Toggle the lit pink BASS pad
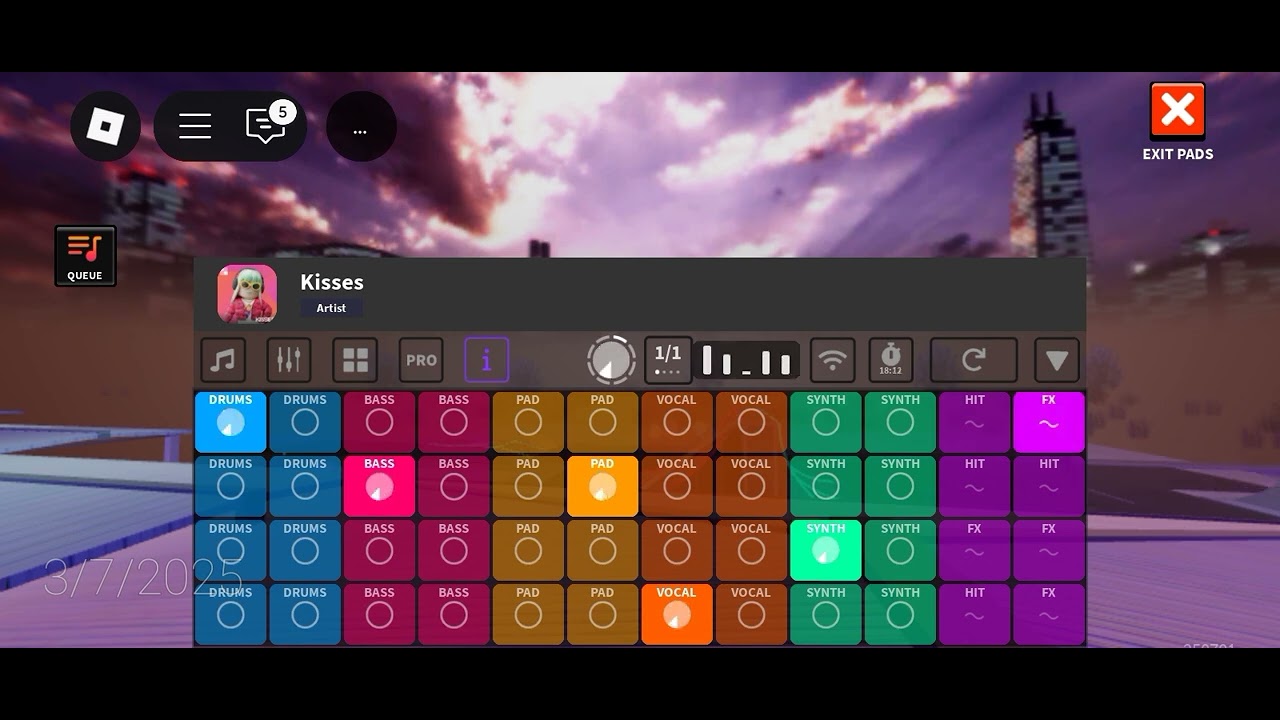 [379, 486]
